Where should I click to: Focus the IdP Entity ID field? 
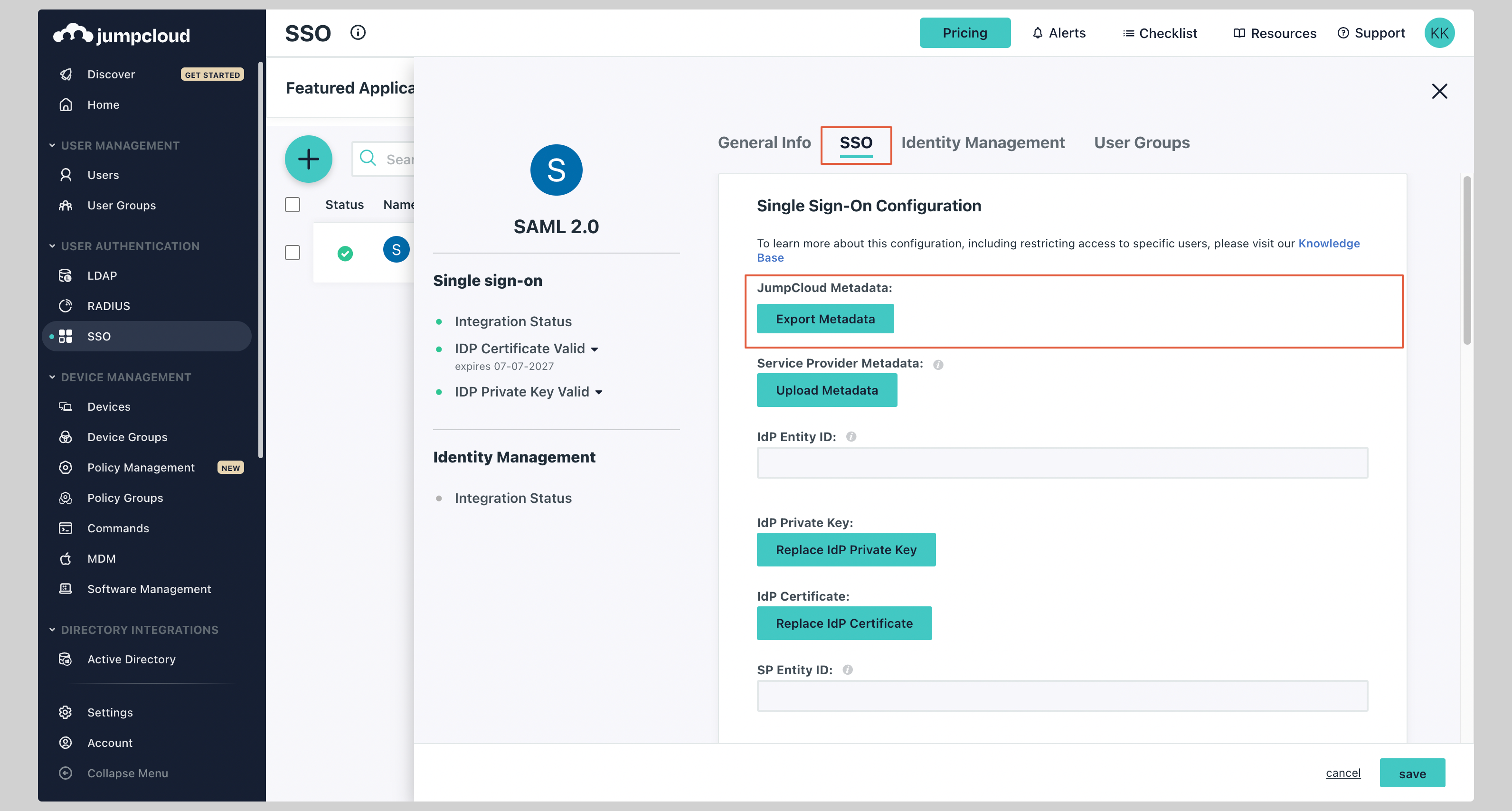coord(1062,463)
